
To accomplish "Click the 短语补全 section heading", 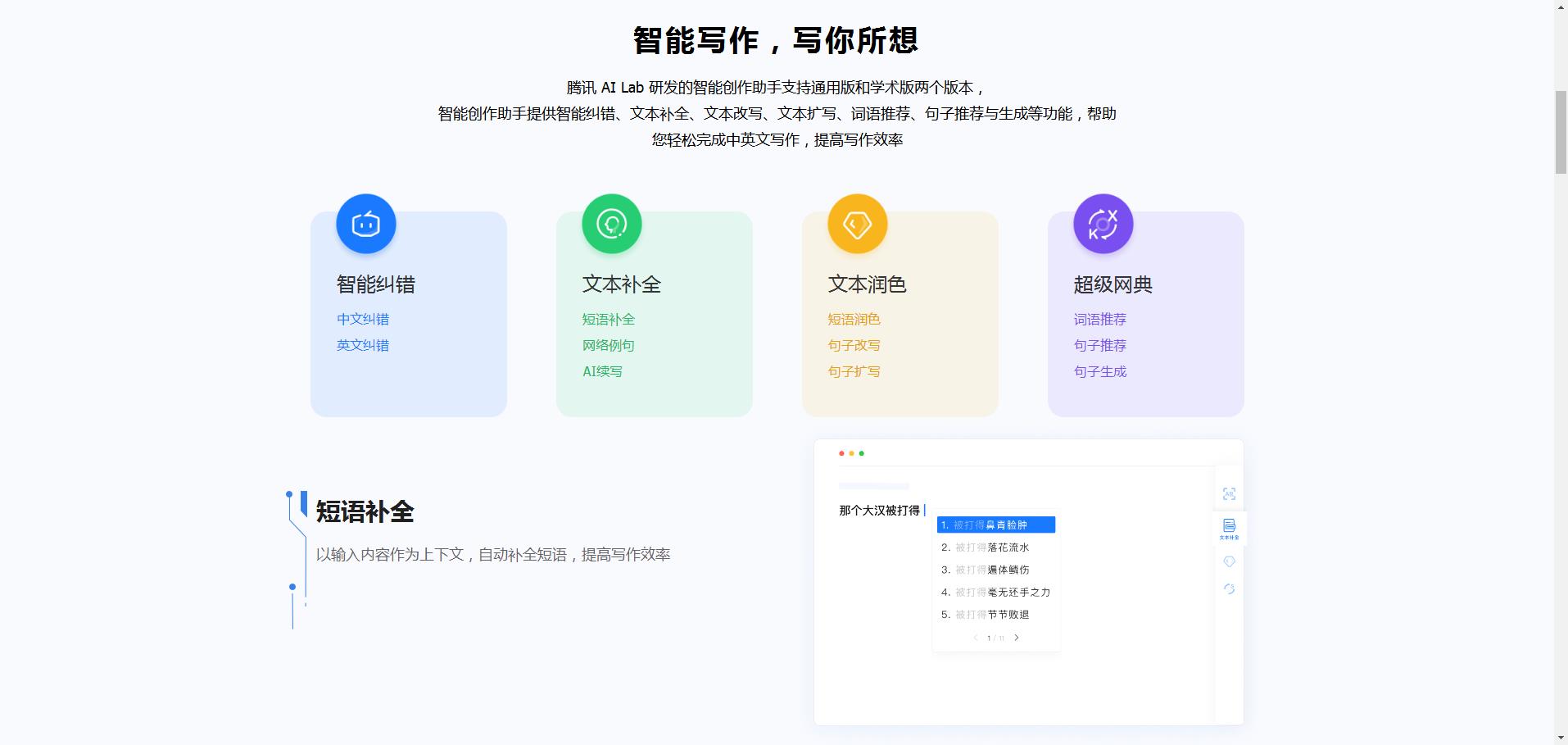I will pos(365,512).
